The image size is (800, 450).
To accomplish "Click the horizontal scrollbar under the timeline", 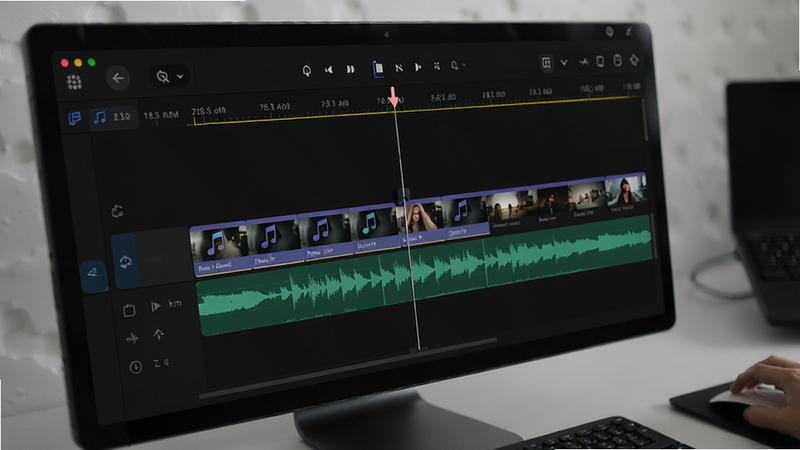I will pyautogui.click(x=348, y=367).
